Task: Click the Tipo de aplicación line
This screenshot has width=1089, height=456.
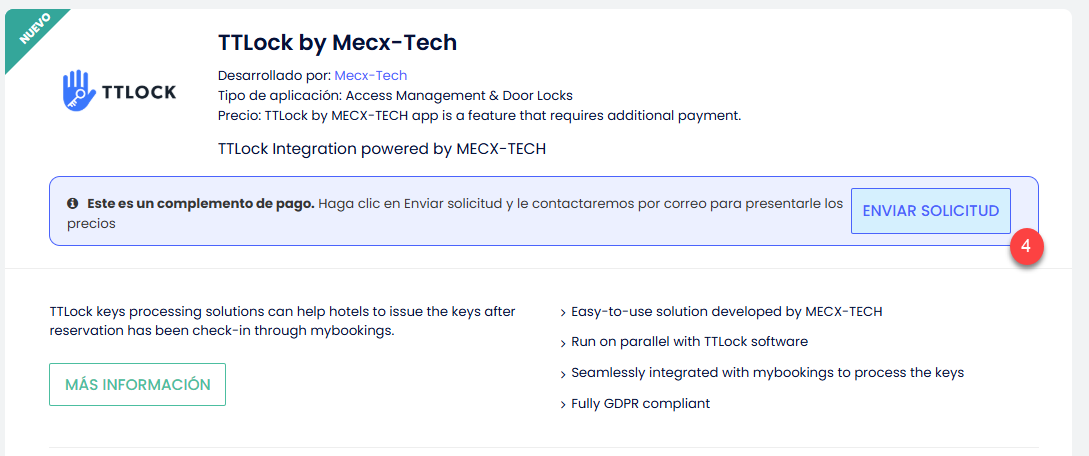Action: click(395, 95)
